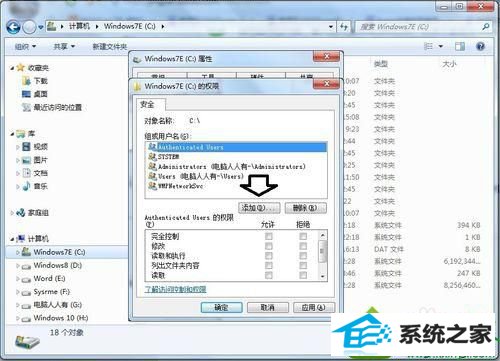Open the view options dropdown arrow
Image resolution: width=500 pixels, height=361 pixels.
441,46
